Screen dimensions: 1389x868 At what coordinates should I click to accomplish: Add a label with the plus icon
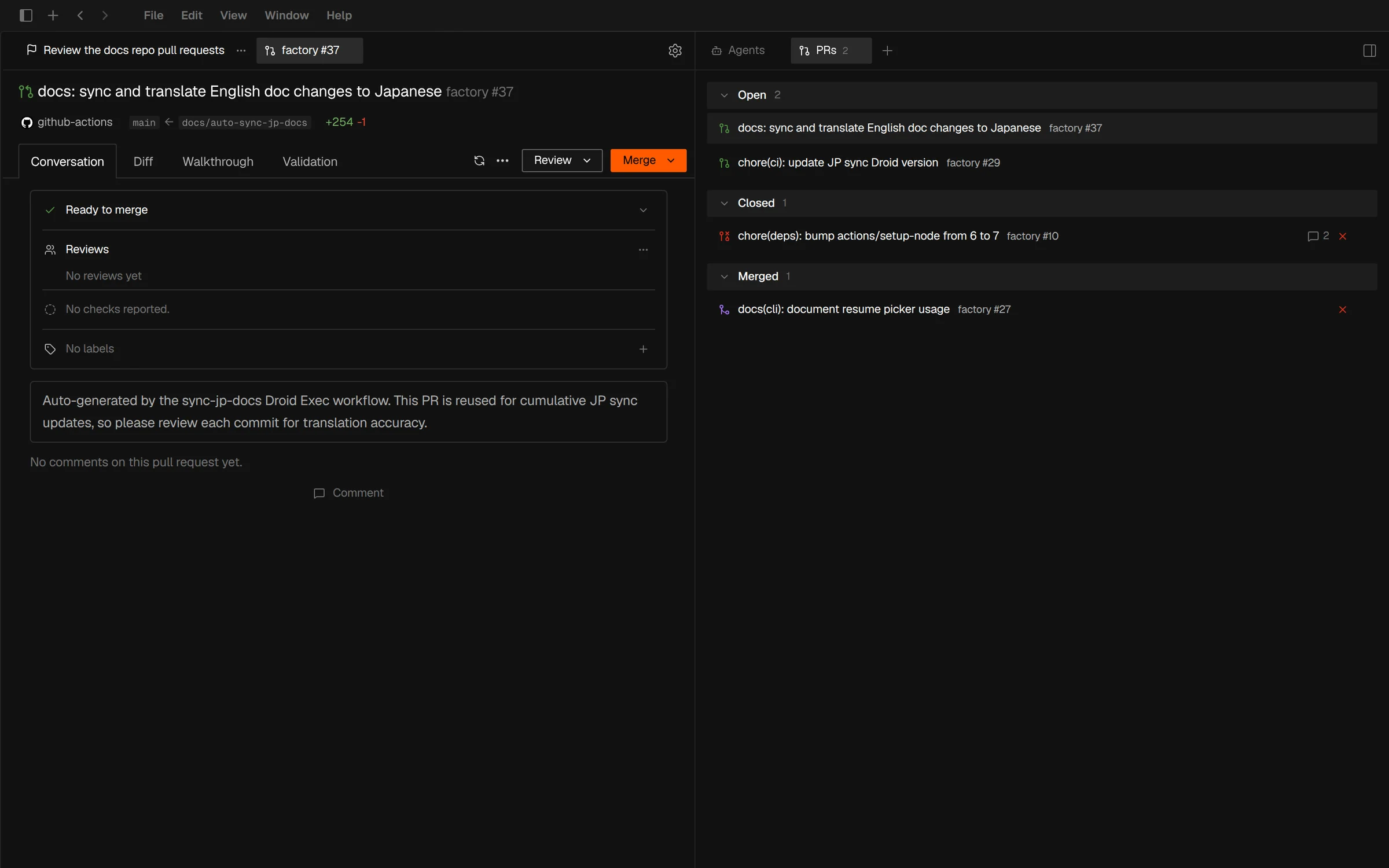pos(643,349)
